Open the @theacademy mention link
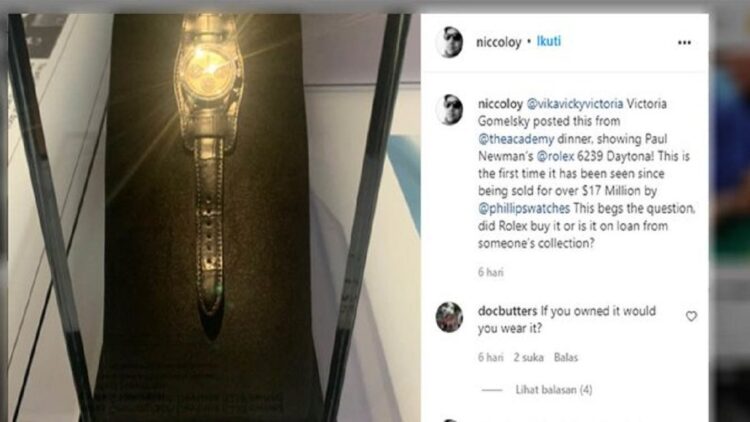The width and height of the screenshot is (750, 422). tap(516, 139)
